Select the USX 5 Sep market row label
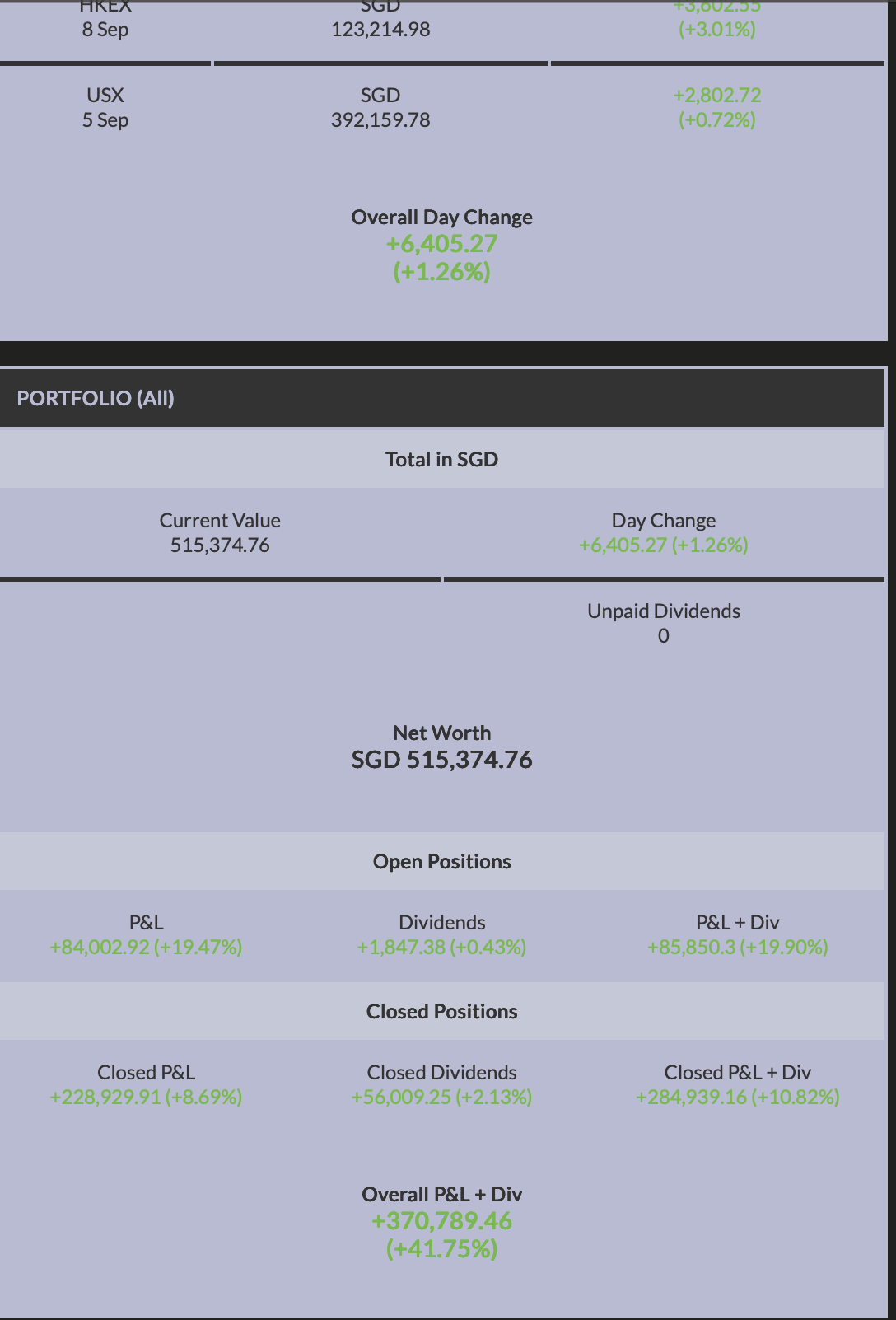This screenshot has width=896, height=1320. coord(105,108)
